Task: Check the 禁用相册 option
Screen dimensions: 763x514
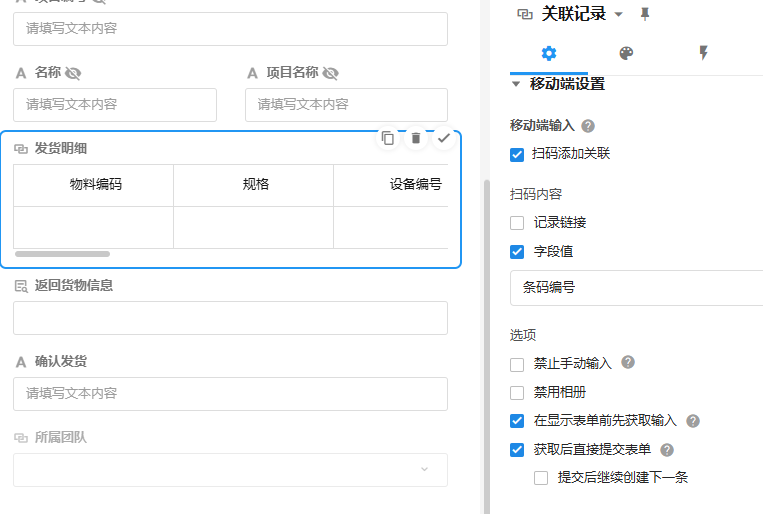Action: (x=517, y=393)
